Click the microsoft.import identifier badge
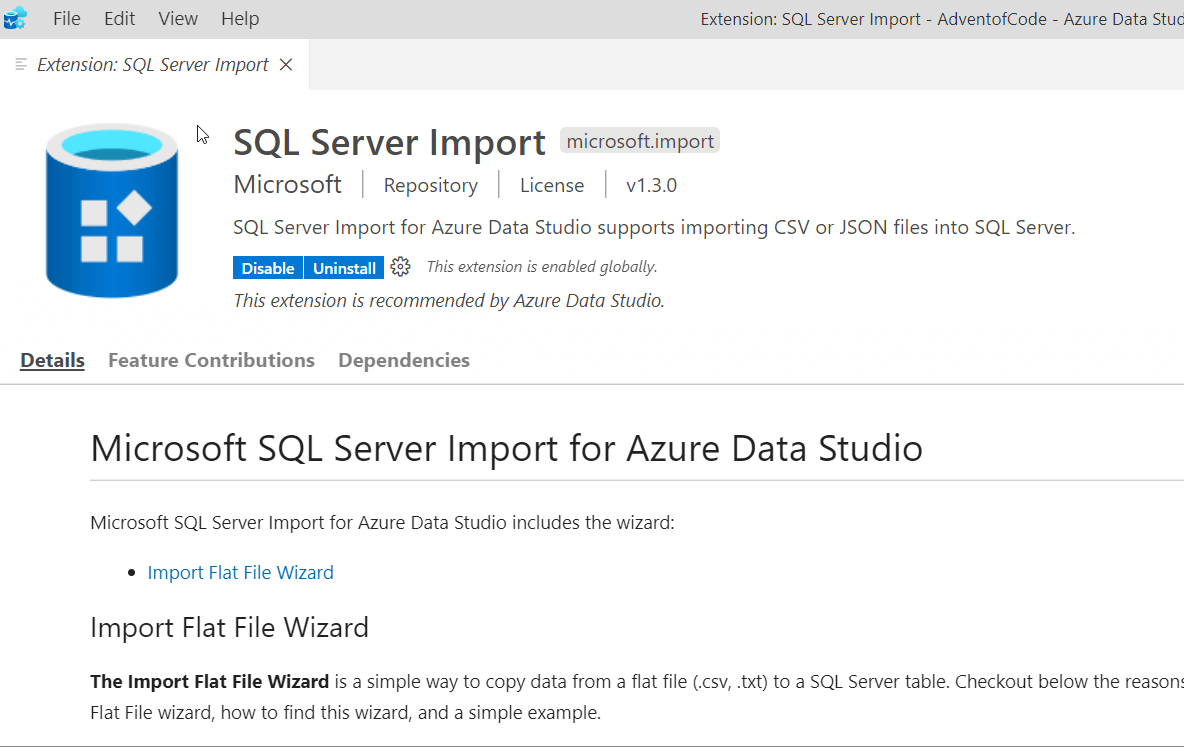 pyautogui.click(x=640, y=141)
